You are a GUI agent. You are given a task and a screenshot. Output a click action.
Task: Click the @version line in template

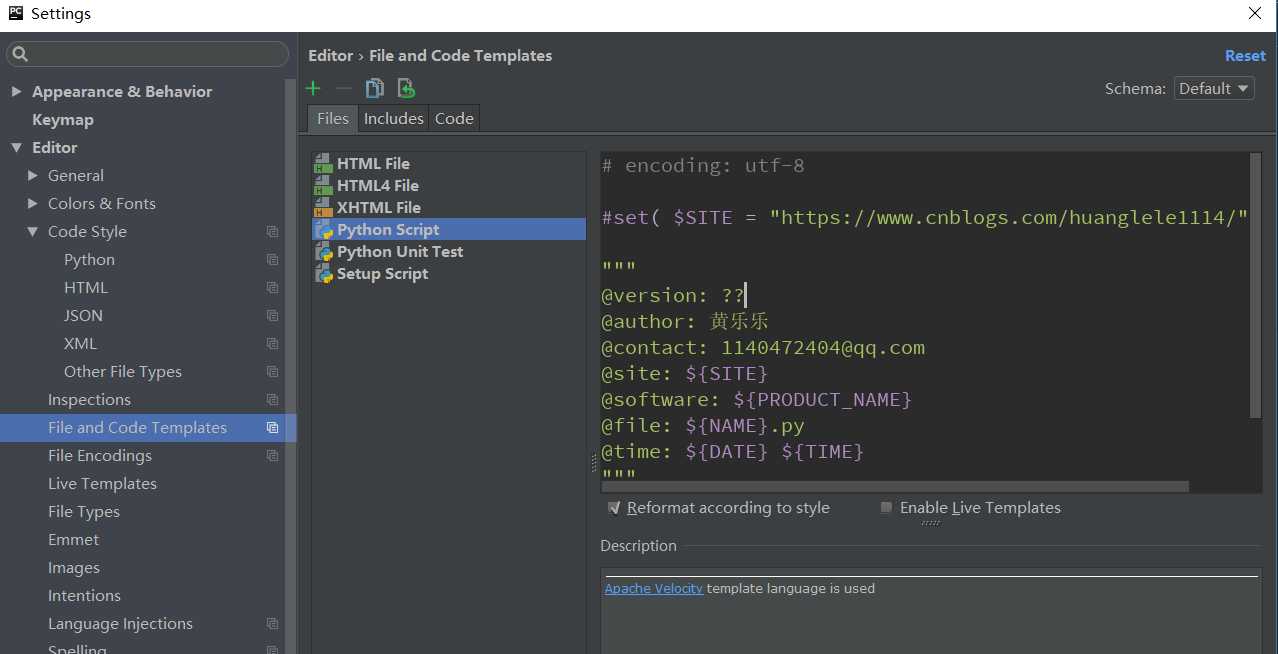(x=672, y=295)
